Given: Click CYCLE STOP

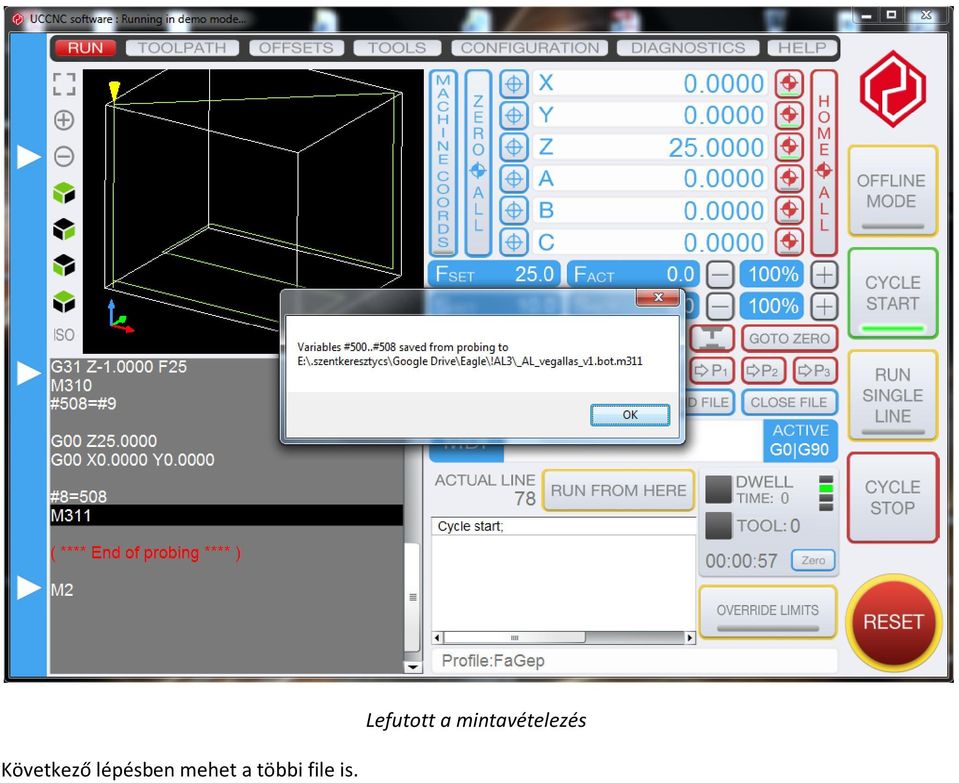Looking at the screenshot, I should (x=892, y=497).
